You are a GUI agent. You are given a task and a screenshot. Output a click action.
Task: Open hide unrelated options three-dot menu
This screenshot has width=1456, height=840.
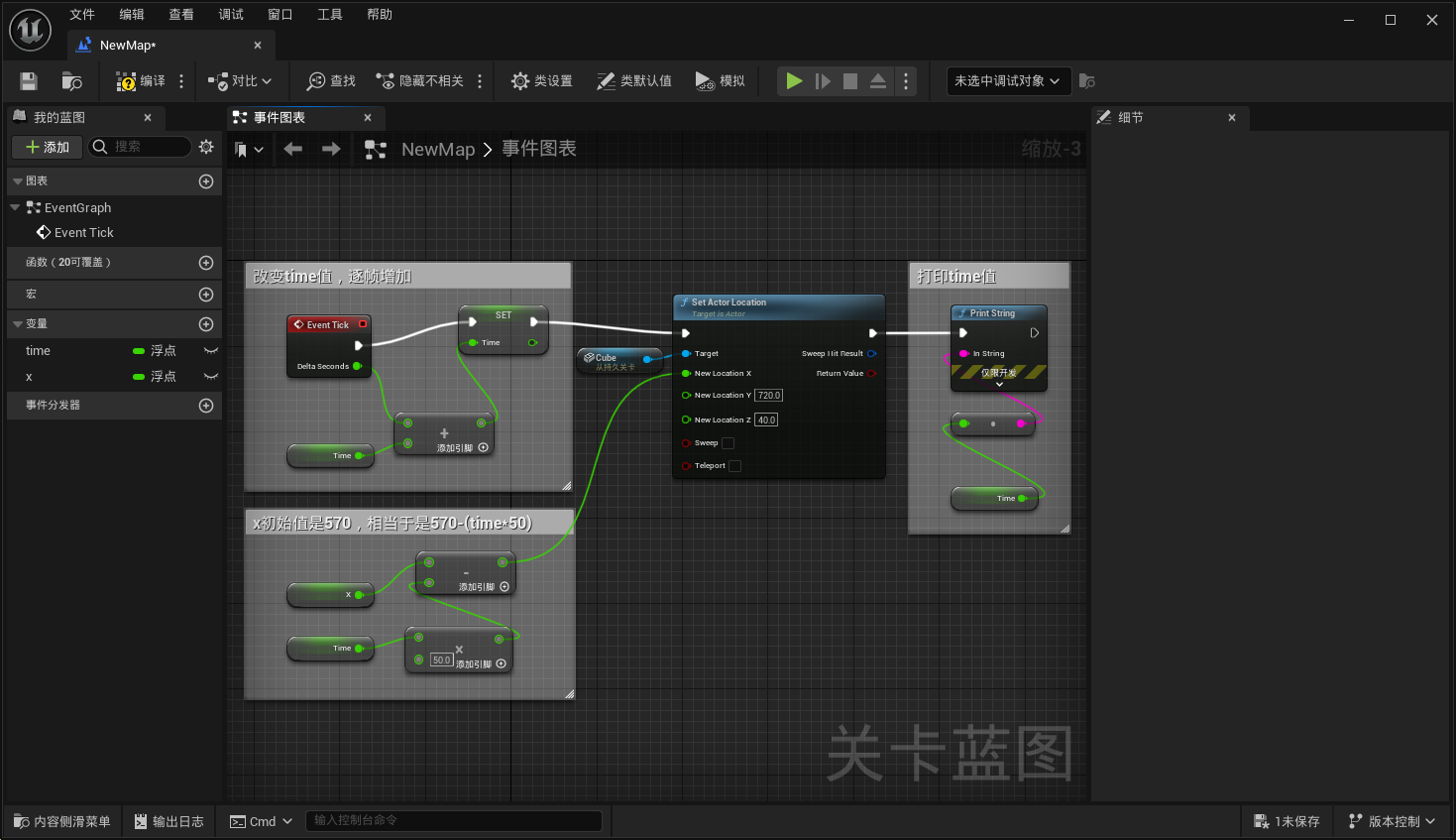point(480,81)
